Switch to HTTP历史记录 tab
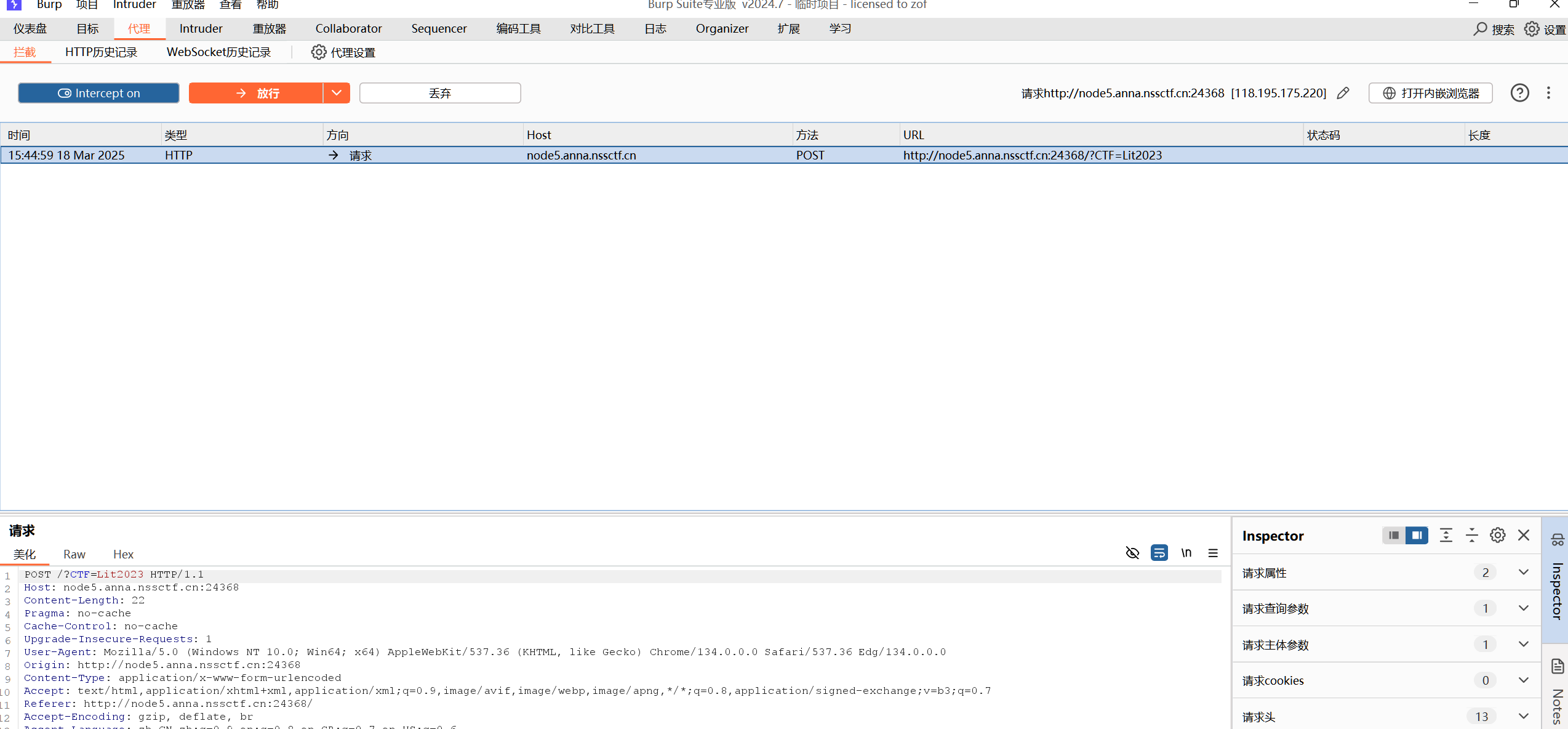The image size is (1568, 729). [101, 52]
